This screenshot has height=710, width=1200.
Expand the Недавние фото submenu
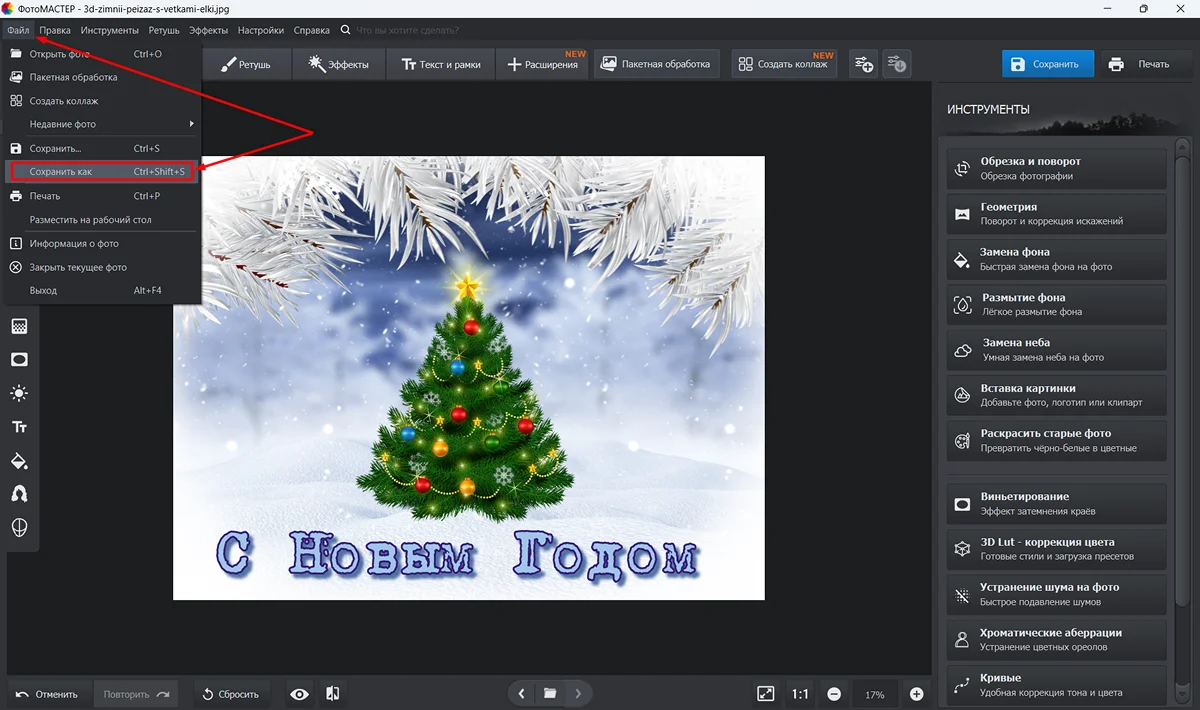pos(102,124)
